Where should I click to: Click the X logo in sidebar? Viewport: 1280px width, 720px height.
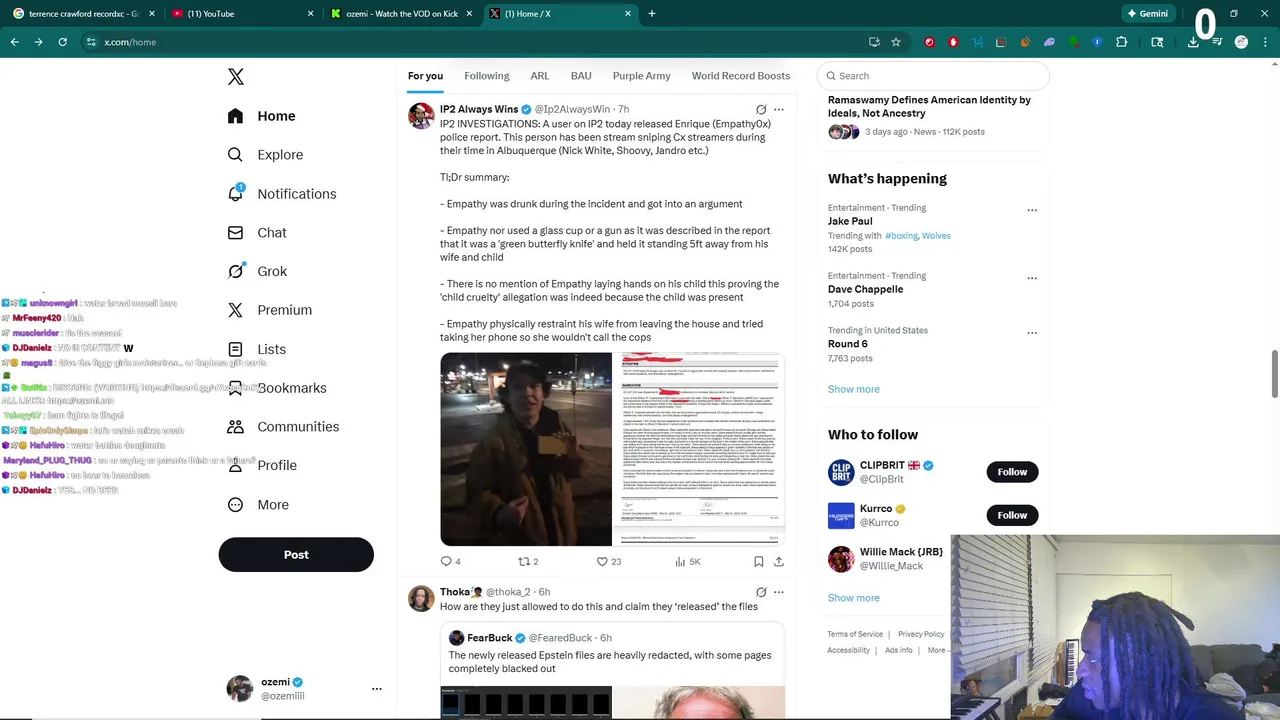click(235, 77)
